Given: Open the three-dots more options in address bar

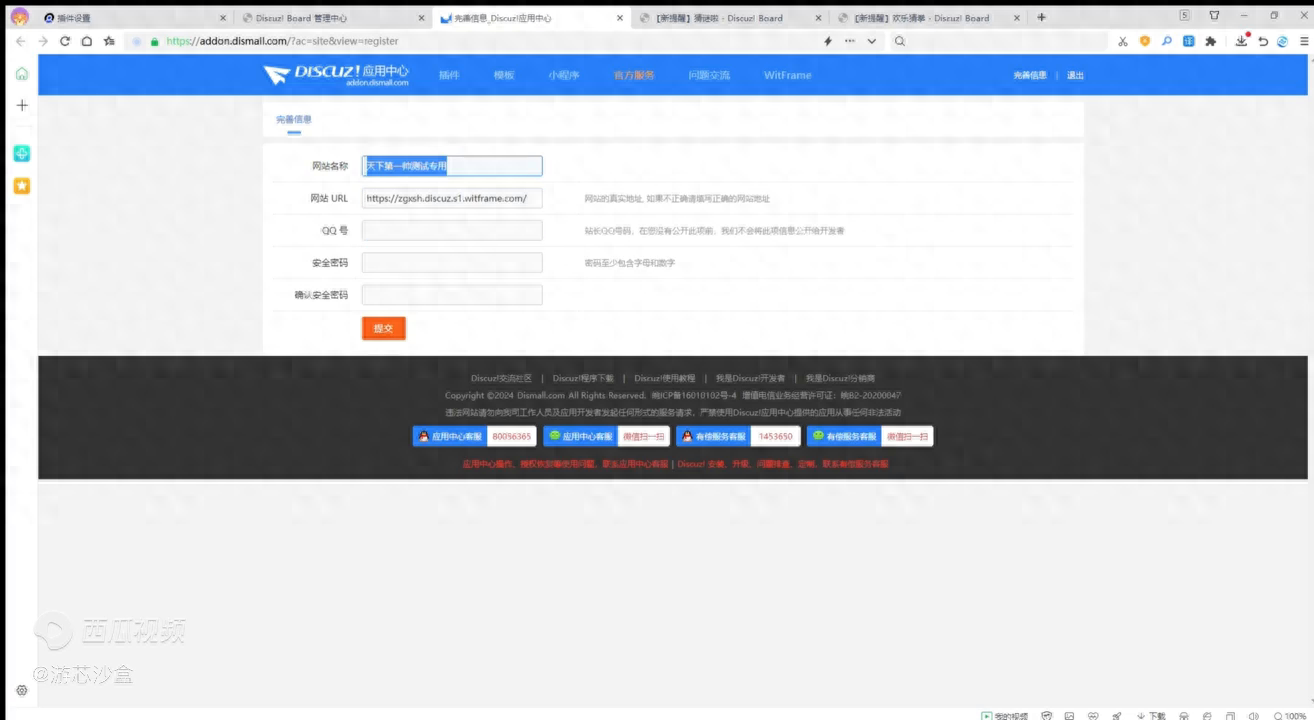Looking at the screenshot, I should 850,41.
